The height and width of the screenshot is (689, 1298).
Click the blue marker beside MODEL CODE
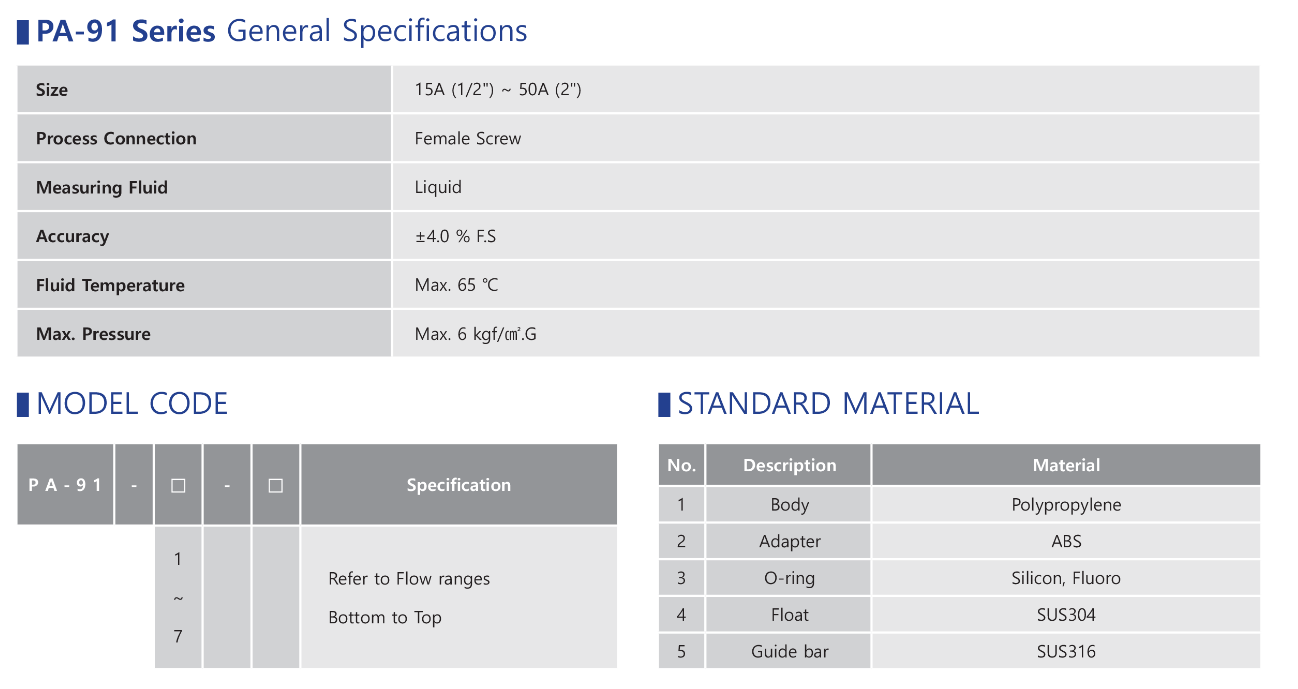point(23,405)
